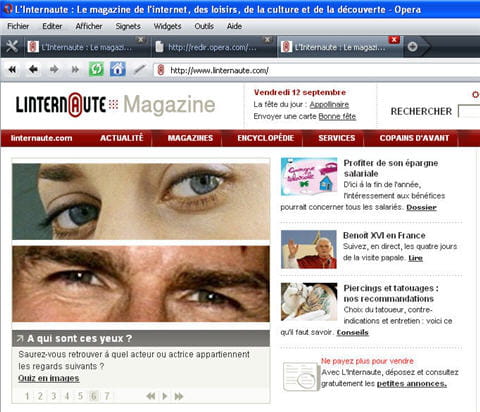Open 'Piercings et tatouages' headline
The width and height of the screenshot is (480, 412).
[391, 293]
